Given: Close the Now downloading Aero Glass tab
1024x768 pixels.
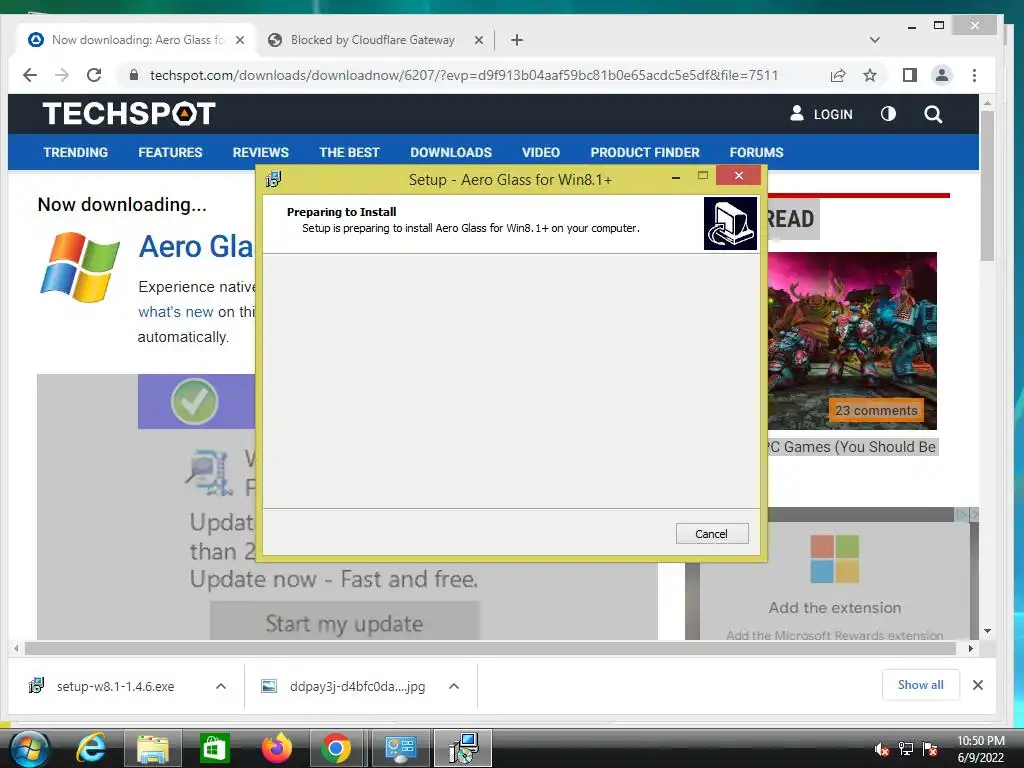Looking at the screenshot, I should pos(240,40).
